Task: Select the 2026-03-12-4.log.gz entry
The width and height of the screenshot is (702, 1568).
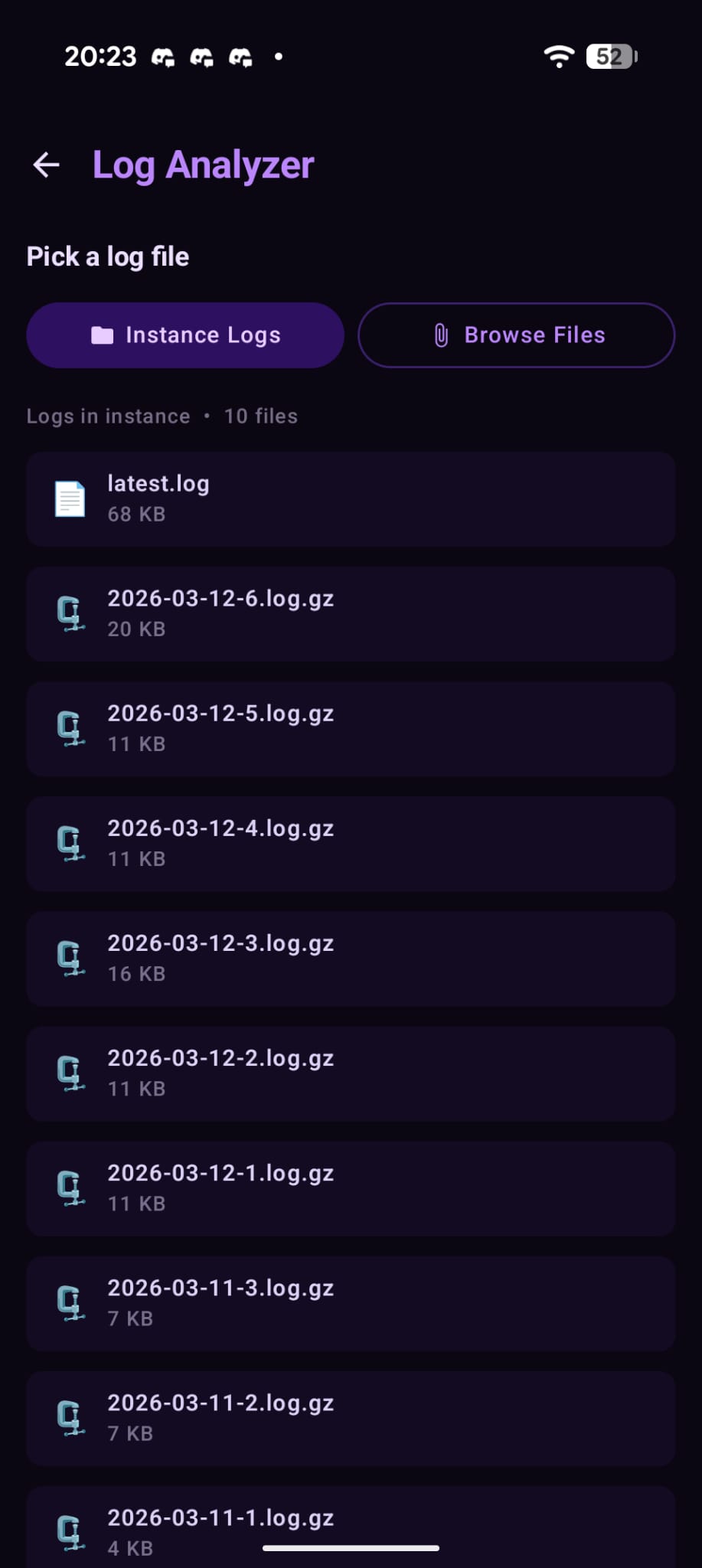Action: tap(351, 842)
